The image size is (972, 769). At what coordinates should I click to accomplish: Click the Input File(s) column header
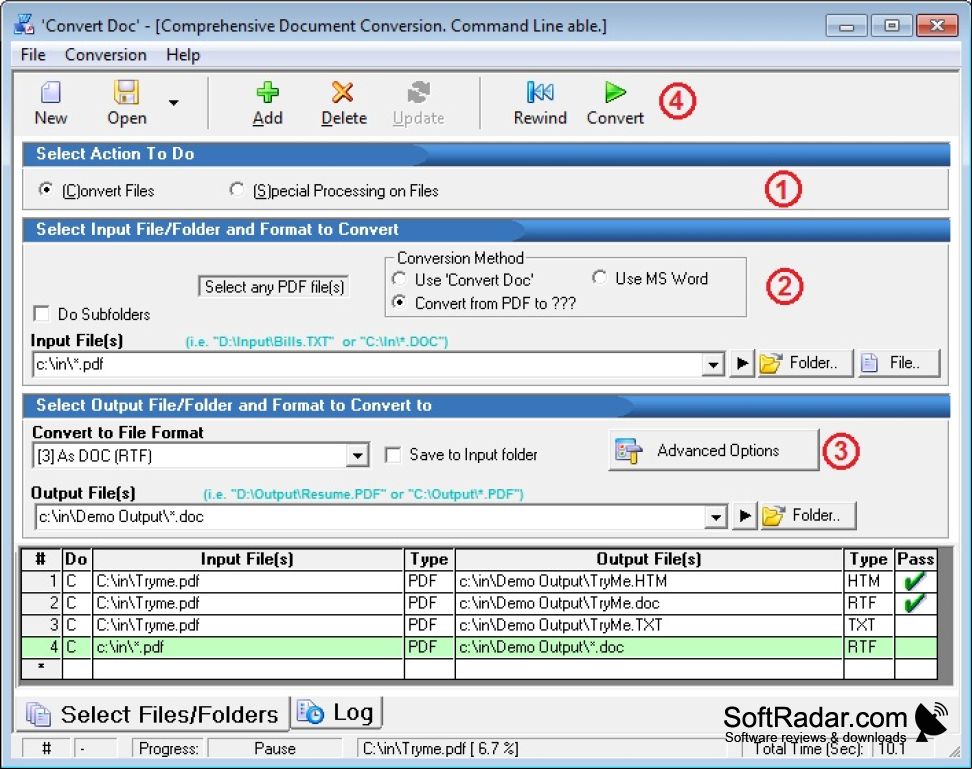click(248, 559)
